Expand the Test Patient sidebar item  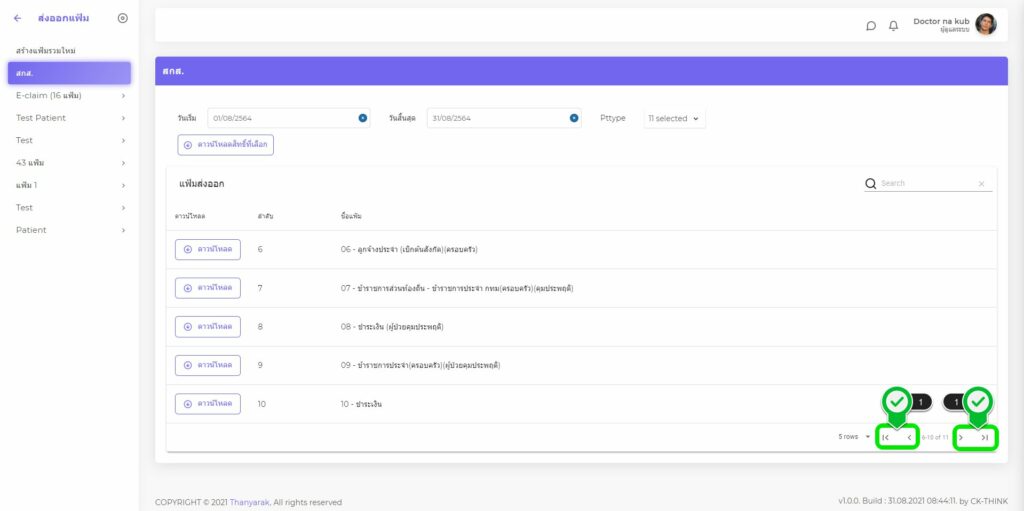68,118
